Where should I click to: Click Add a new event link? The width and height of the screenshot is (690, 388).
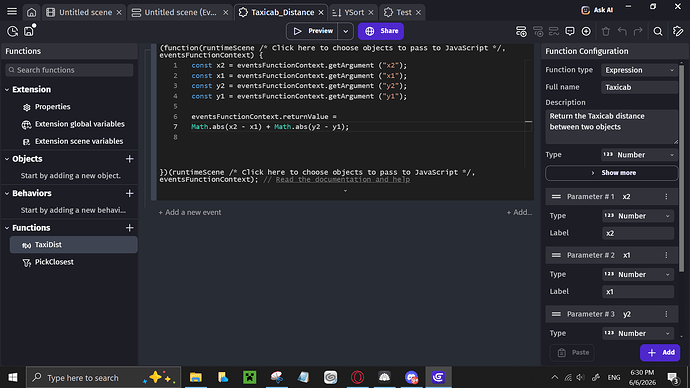click(190, 212)
